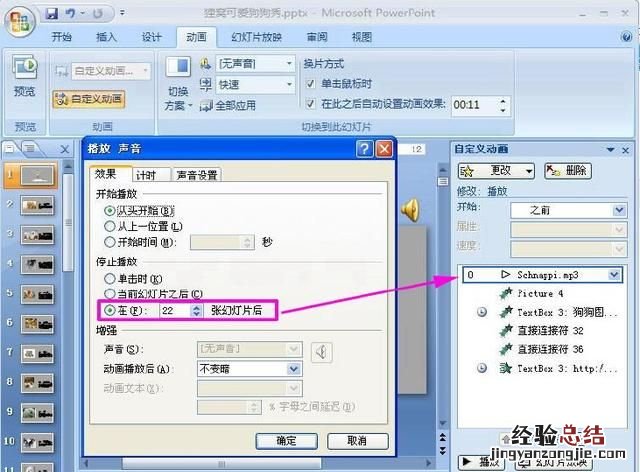Click 取消 to cancel dialog
This screenshot has width=640, height=472.
point(357,441)
